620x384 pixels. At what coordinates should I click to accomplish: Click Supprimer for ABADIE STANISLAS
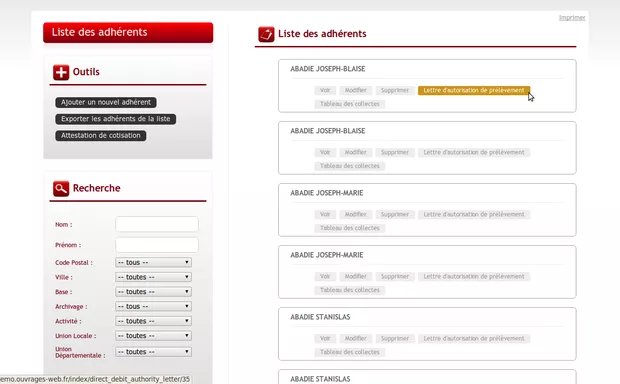395,339
